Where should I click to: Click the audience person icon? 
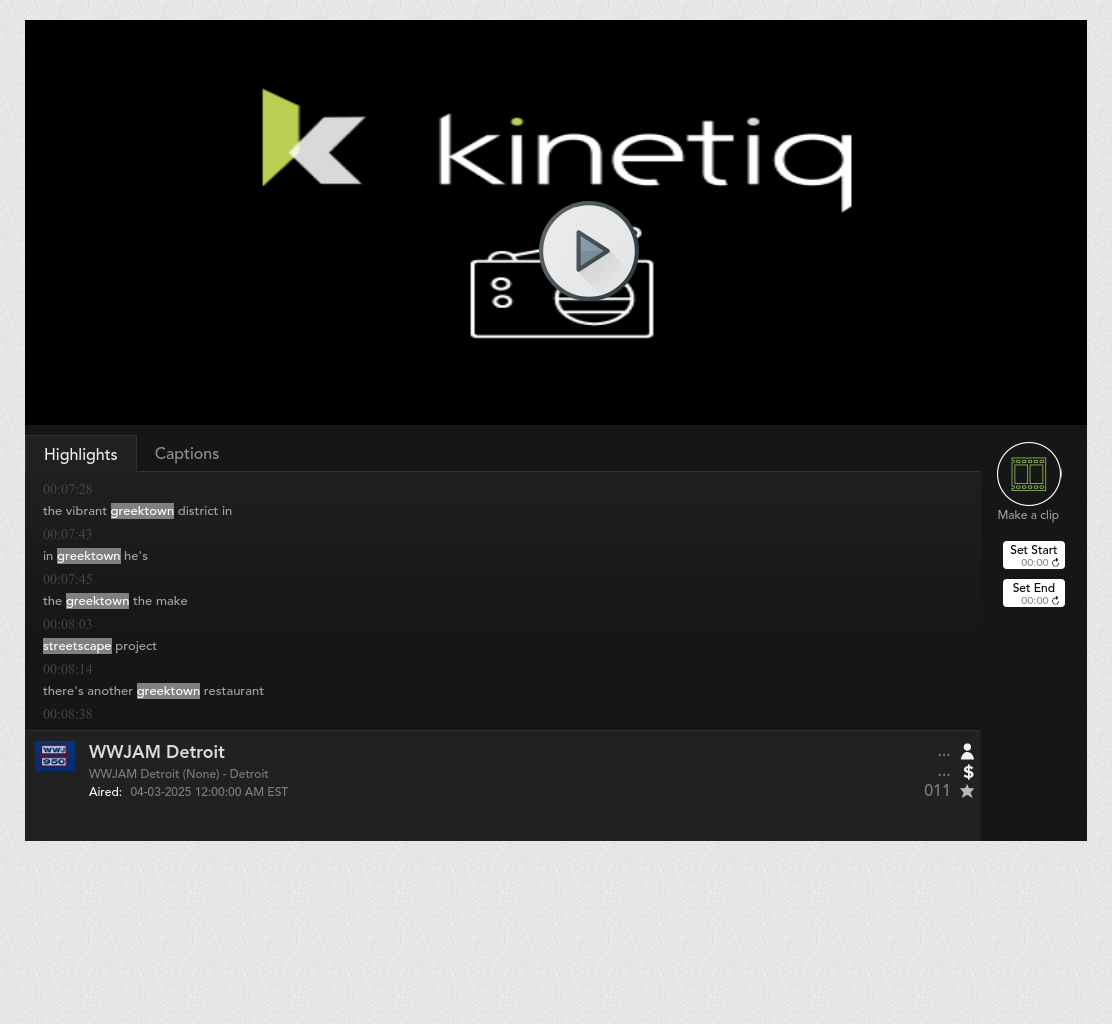point(967,752)
